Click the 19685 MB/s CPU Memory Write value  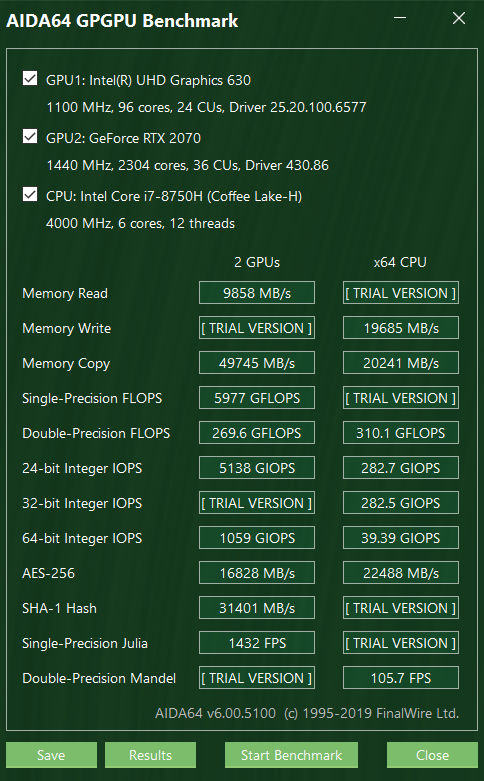coord(401,328)
